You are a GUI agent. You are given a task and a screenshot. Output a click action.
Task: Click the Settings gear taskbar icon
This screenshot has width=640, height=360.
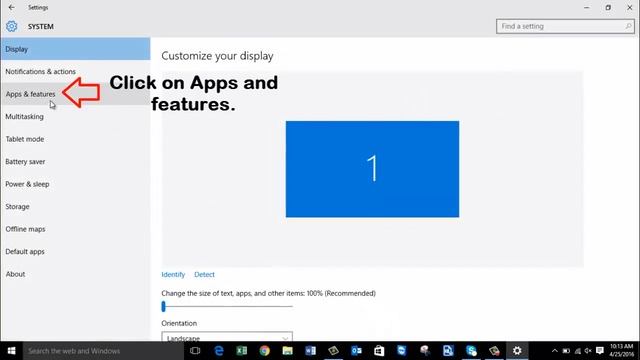[x=517, y=351]
